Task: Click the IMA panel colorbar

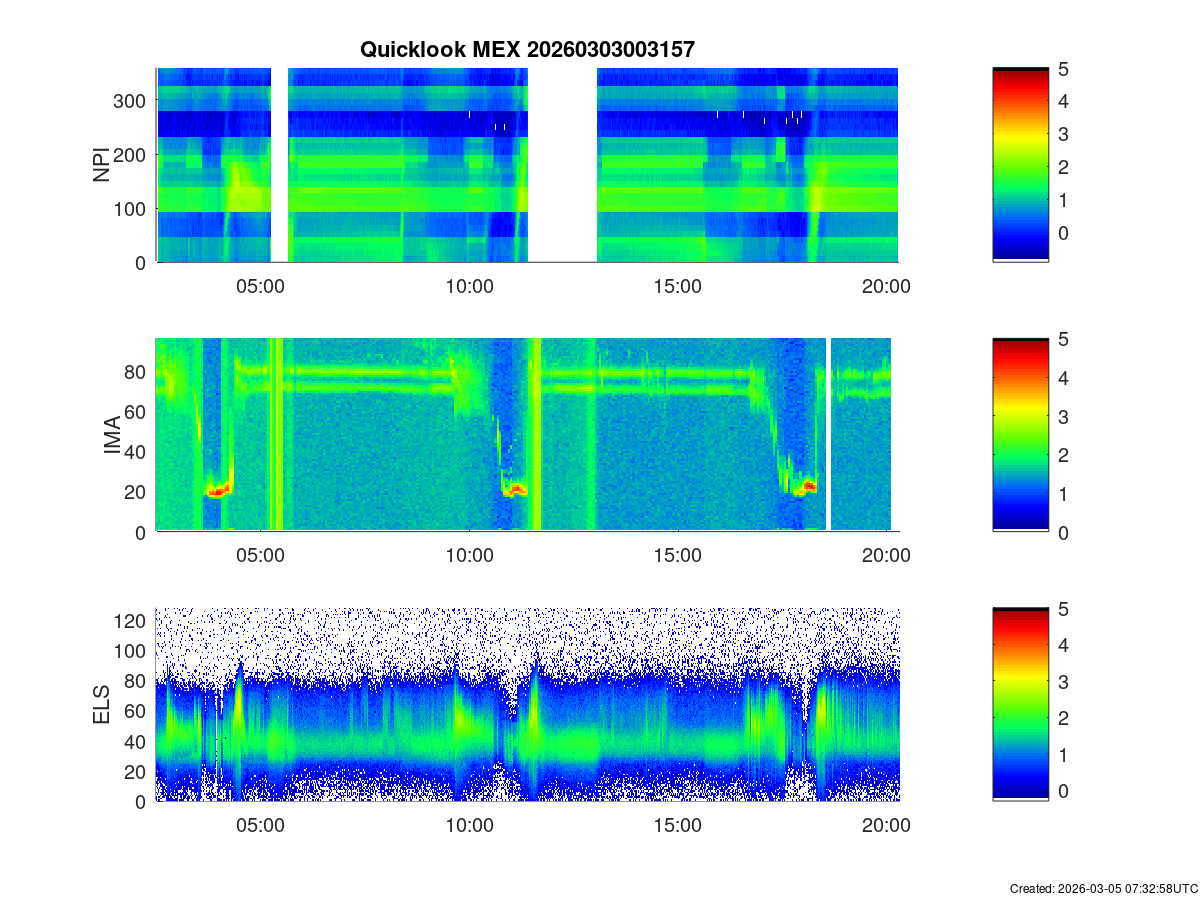Action: [1020, 435]
